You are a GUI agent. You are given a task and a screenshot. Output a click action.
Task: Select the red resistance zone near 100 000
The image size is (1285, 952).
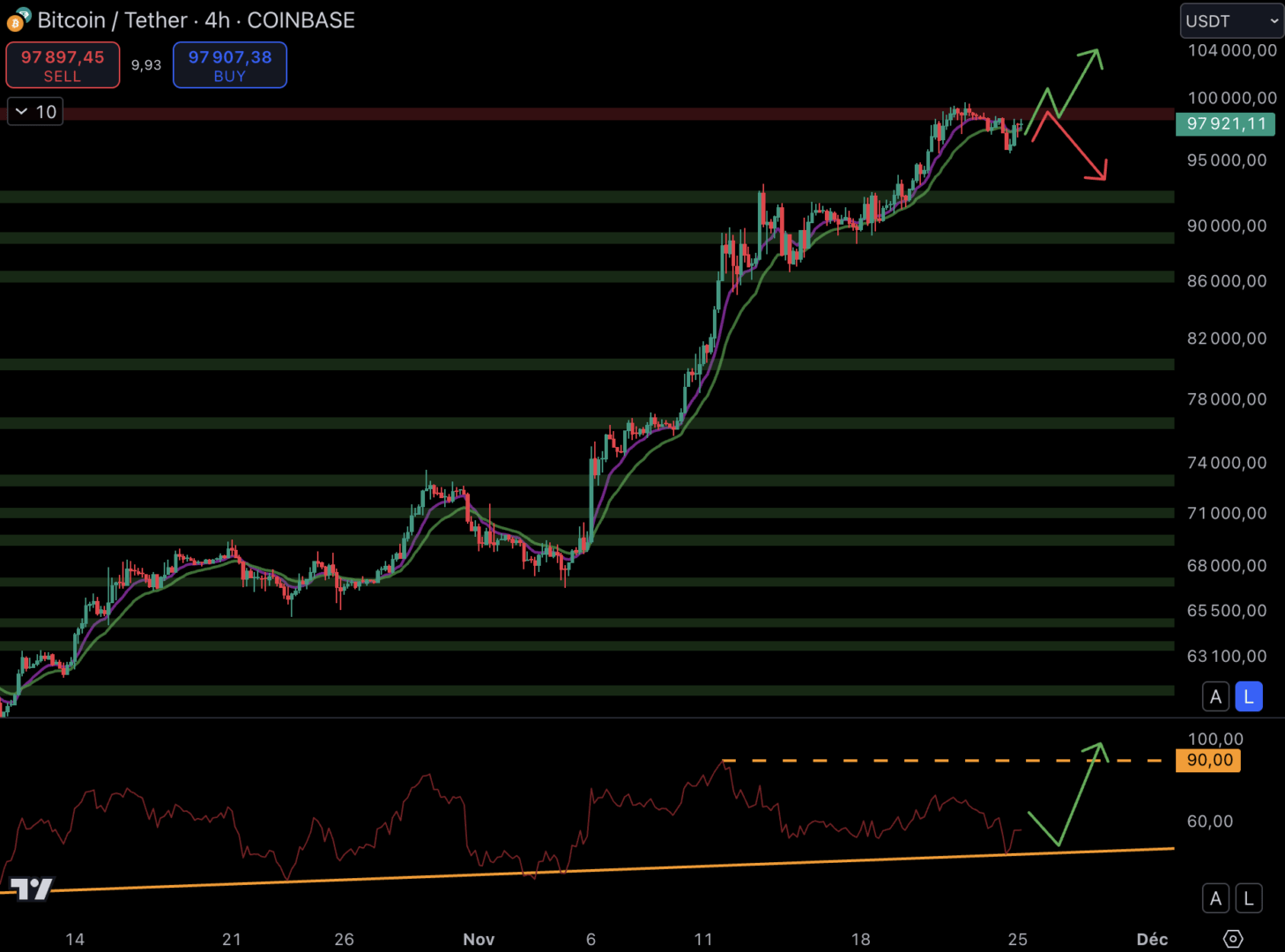pos(529,114)
